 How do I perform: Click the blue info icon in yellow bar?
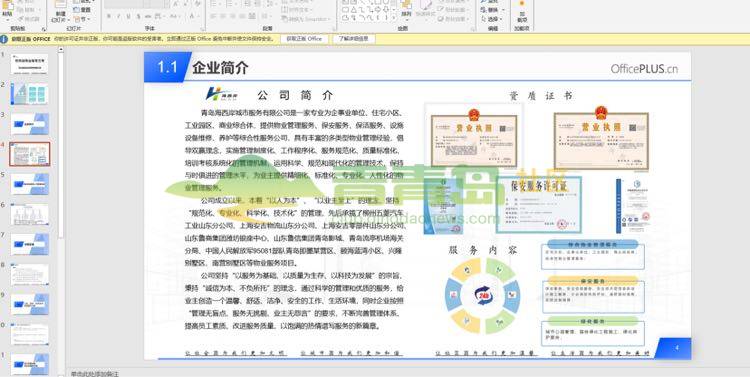coord(4,39)
